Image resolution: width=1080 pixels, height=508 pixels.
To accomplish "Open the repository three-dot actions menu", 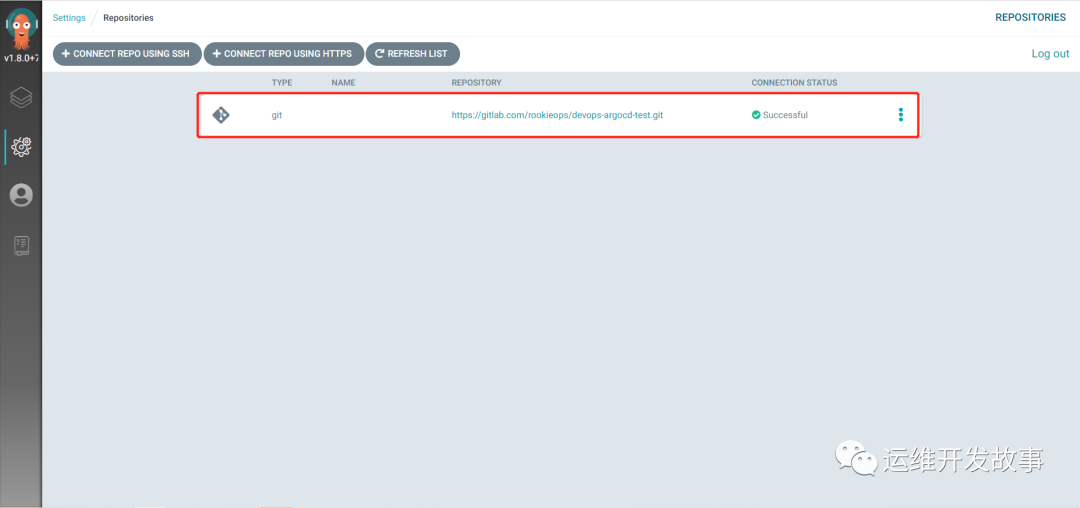I will coord(900,115).
